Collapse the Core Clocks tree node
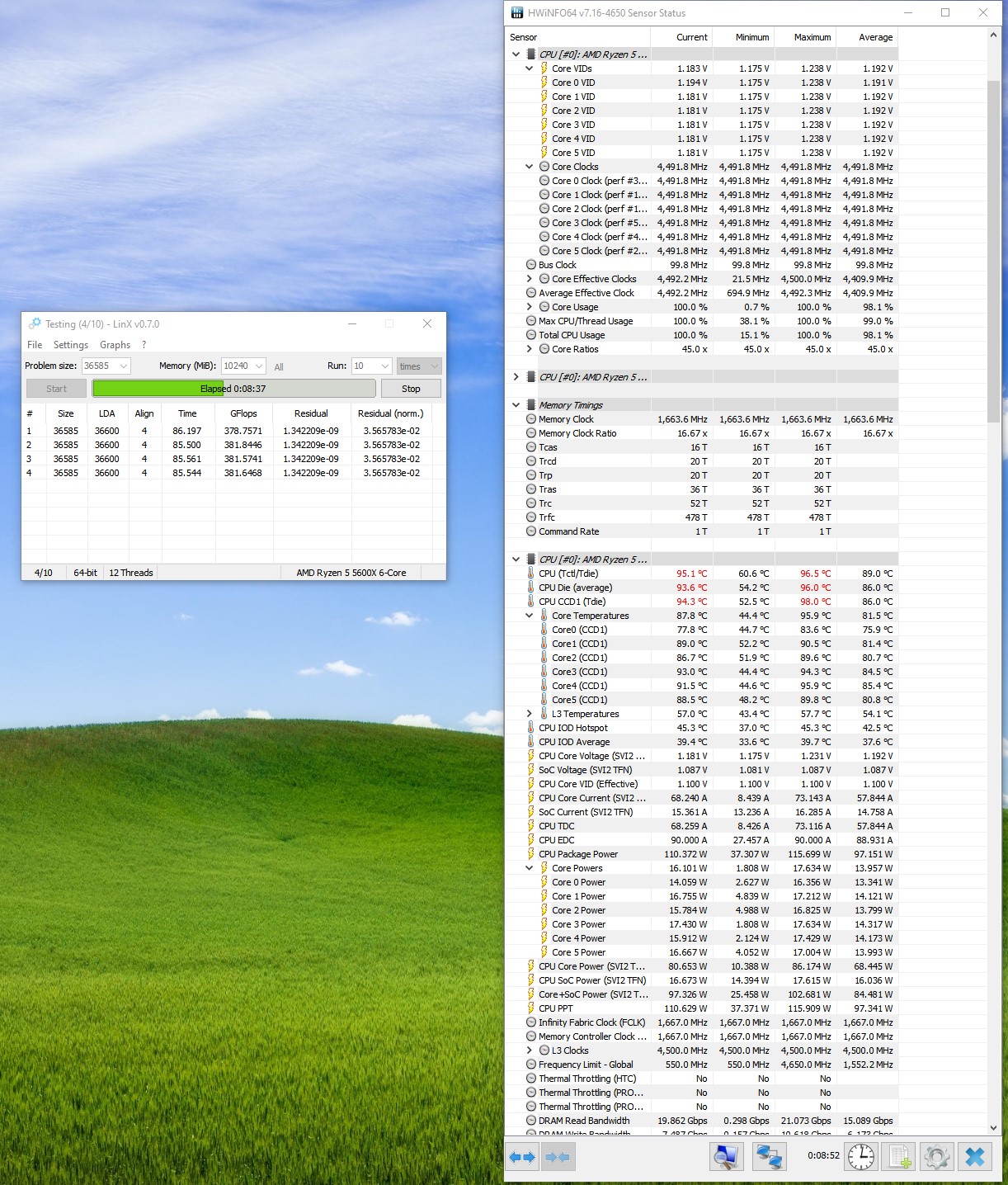Viewport: 1008px width, 1185px height. tap(530, 167)
